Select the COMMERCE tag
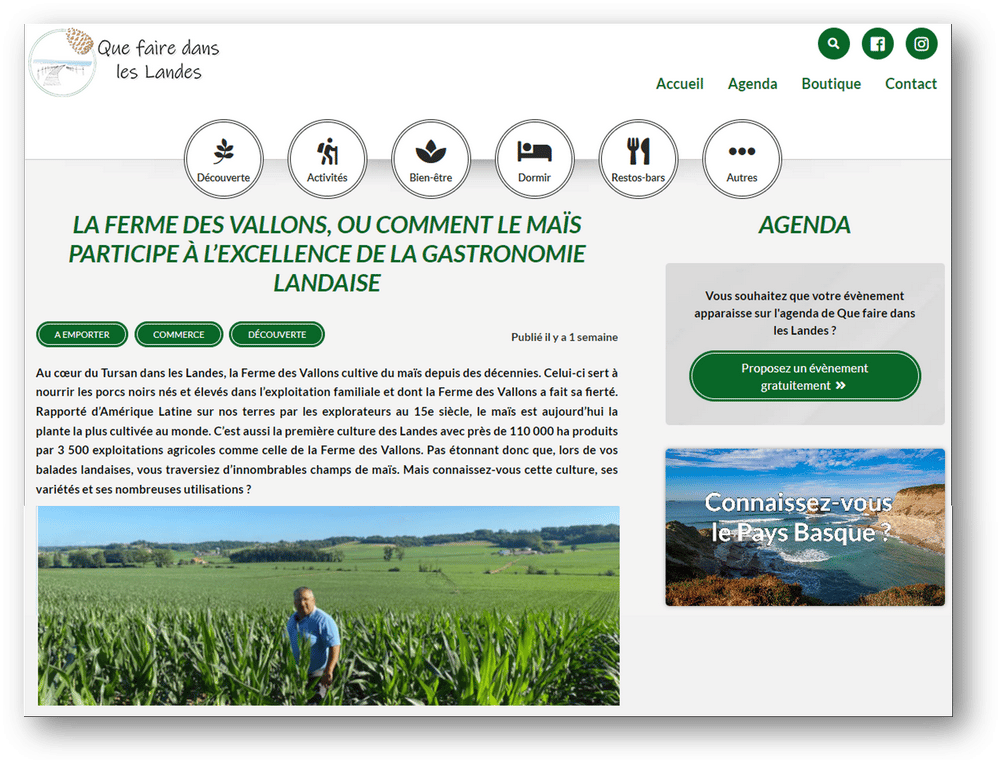 [x=179, y=334]
